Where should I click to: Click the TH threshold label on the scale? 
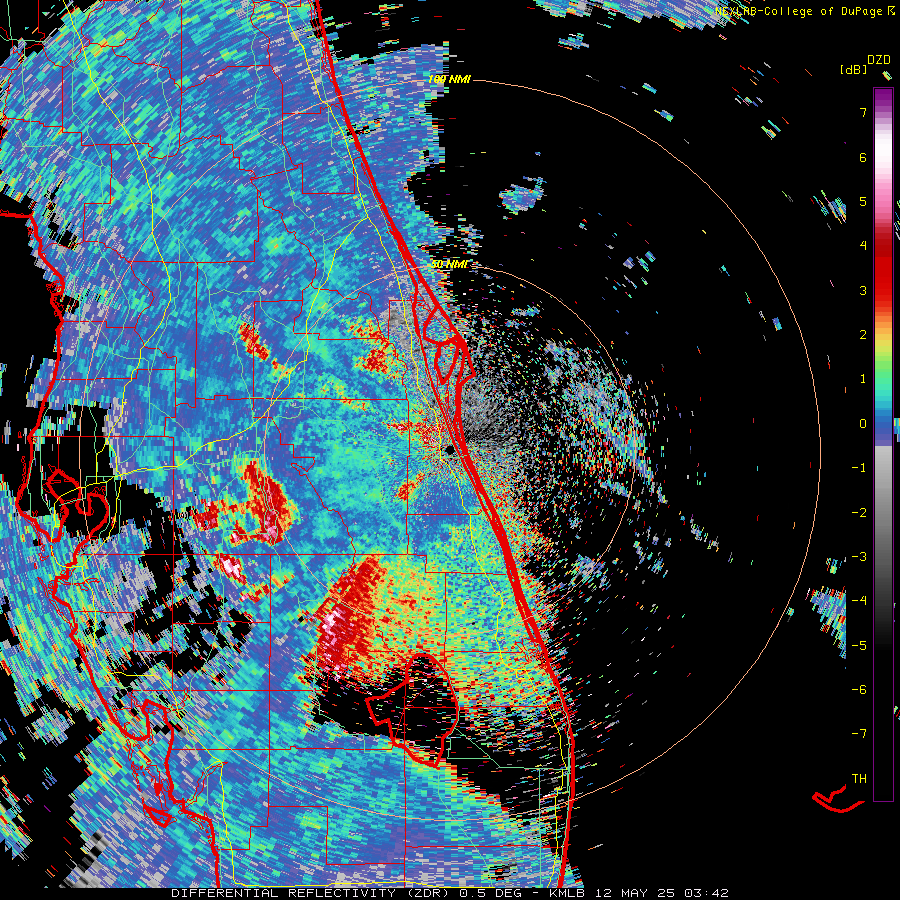[859, 778]
